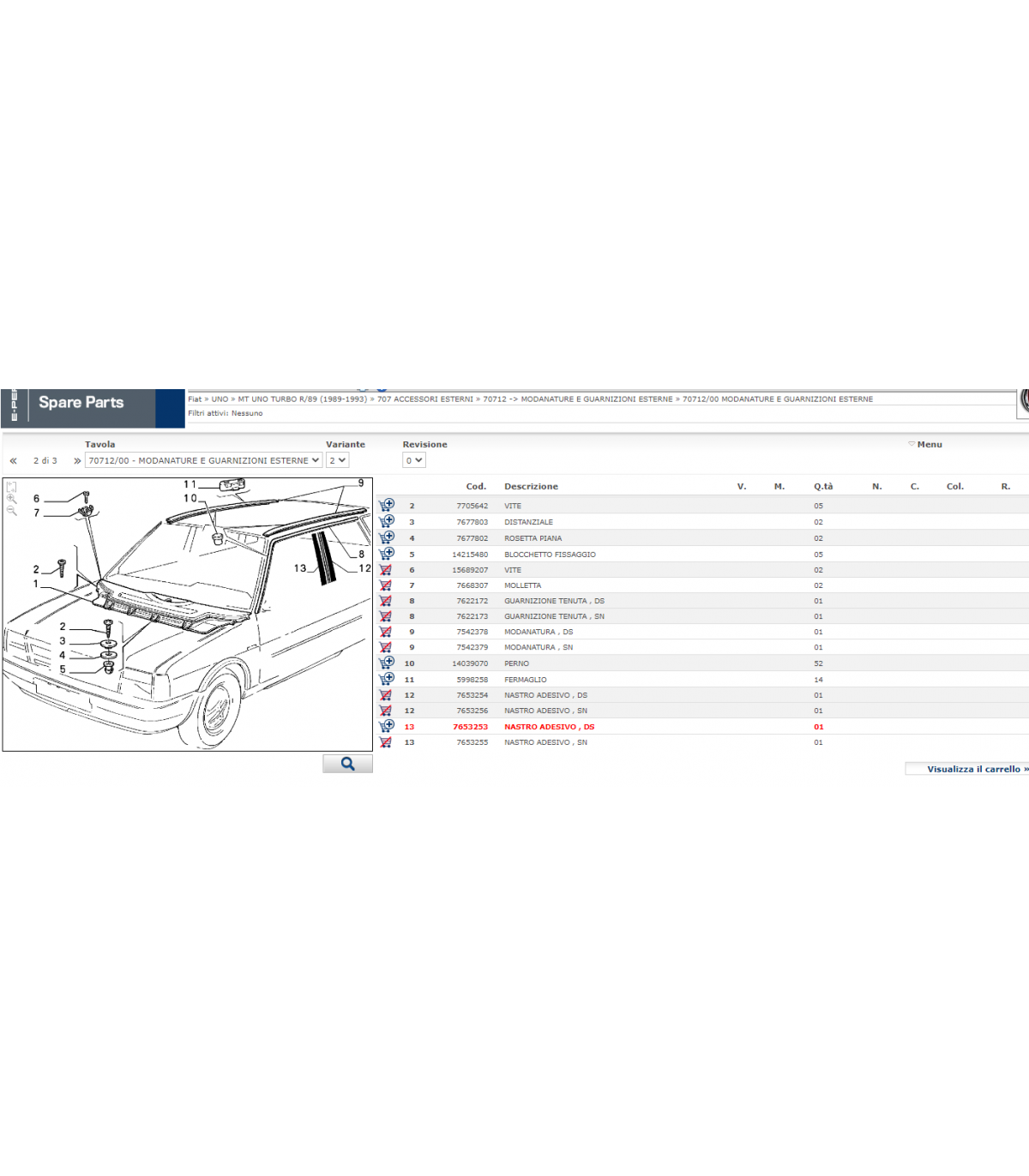
Task: Expand the Revisione dropdown
Action: [413, 460]
